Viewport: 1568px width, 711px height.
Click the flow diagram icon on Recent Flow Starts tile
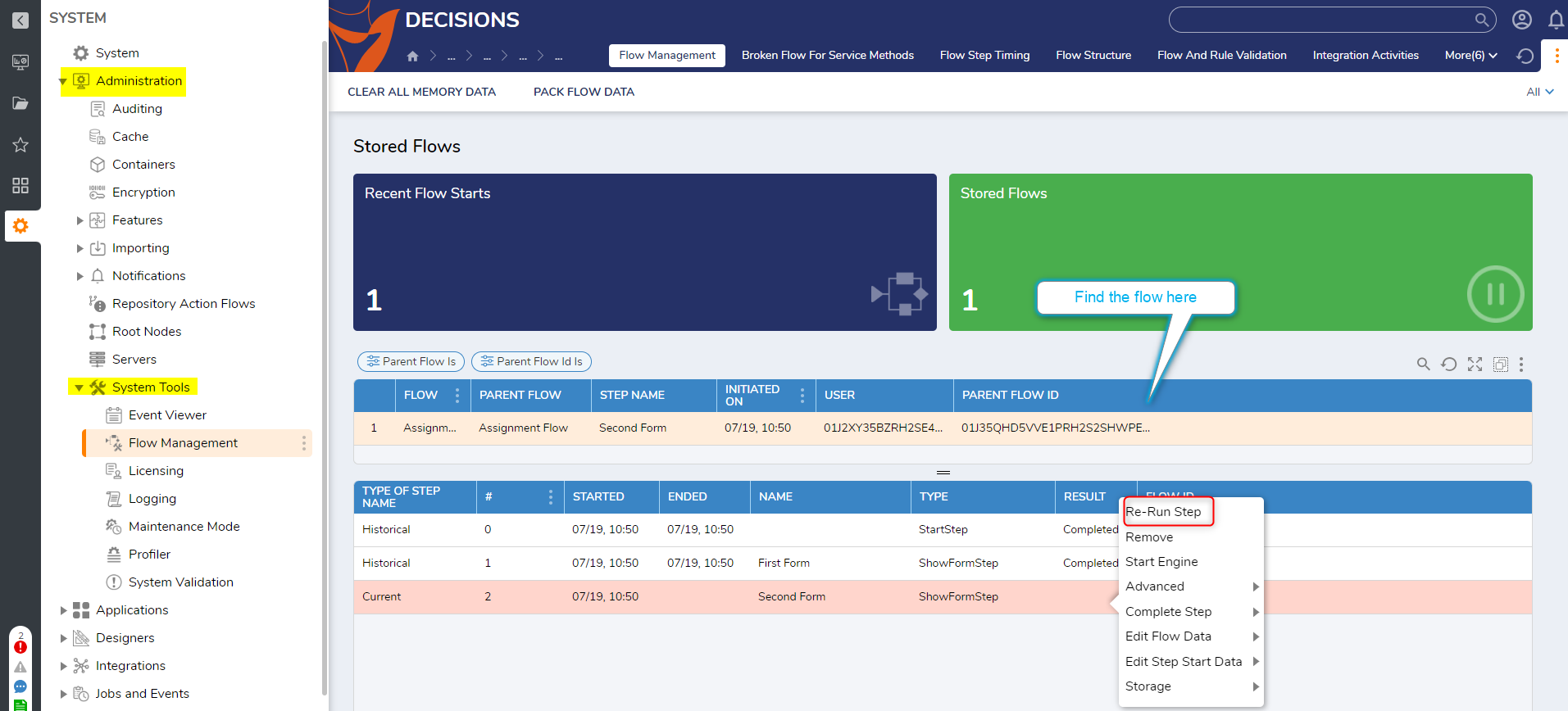pyautogui.click(x=899, y=294)
